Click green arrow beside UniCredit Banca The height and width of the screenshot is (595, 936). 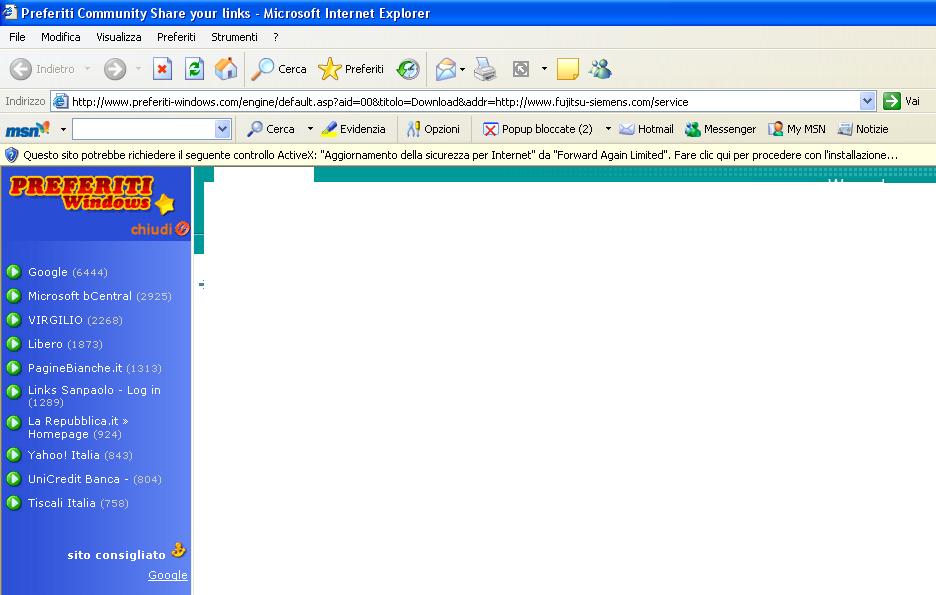(x=14, y=479)
